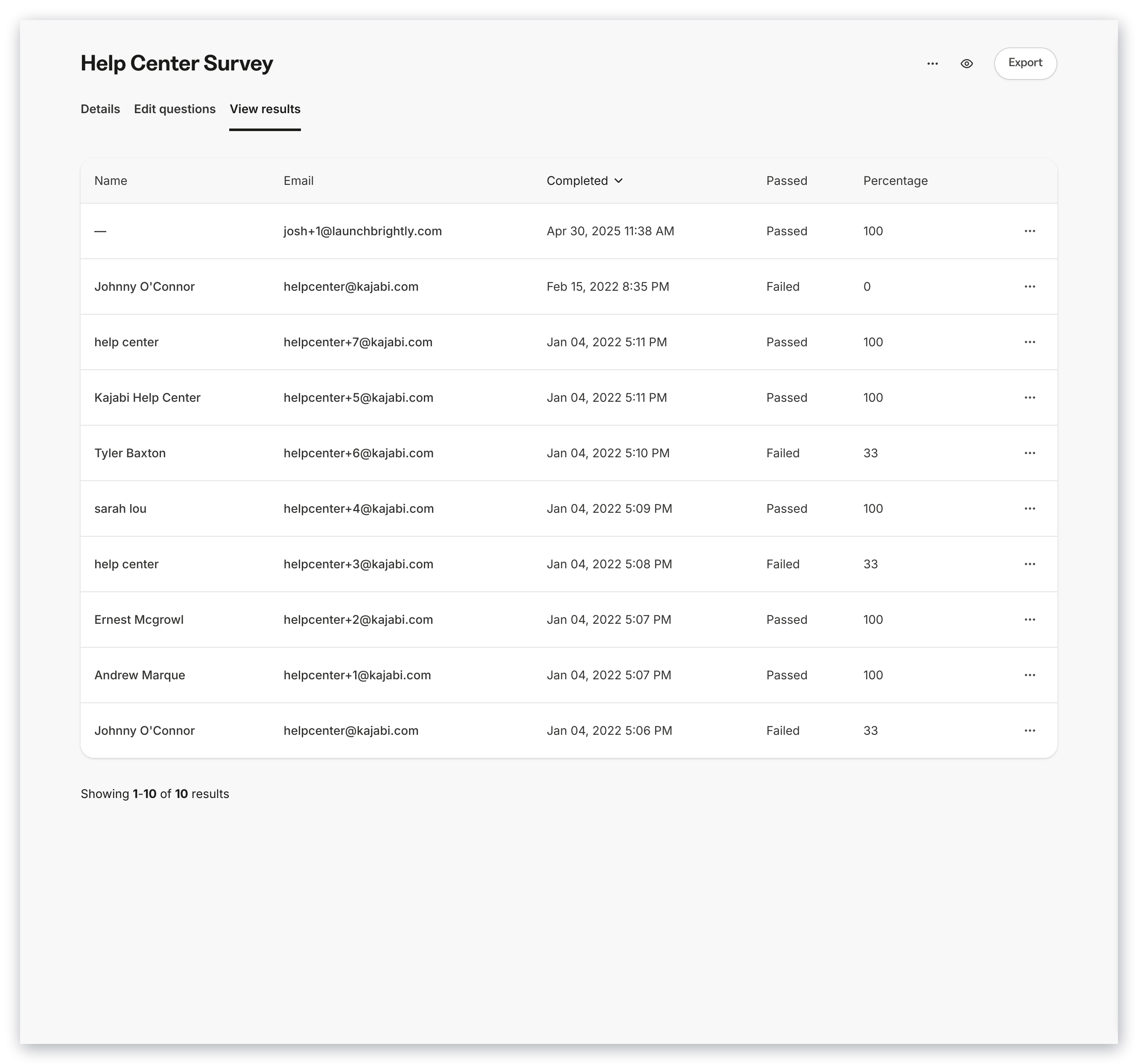Open row actions for helpcenter+7@kajabi.com
The image size is (1138, 1064).
[1029, 342]
